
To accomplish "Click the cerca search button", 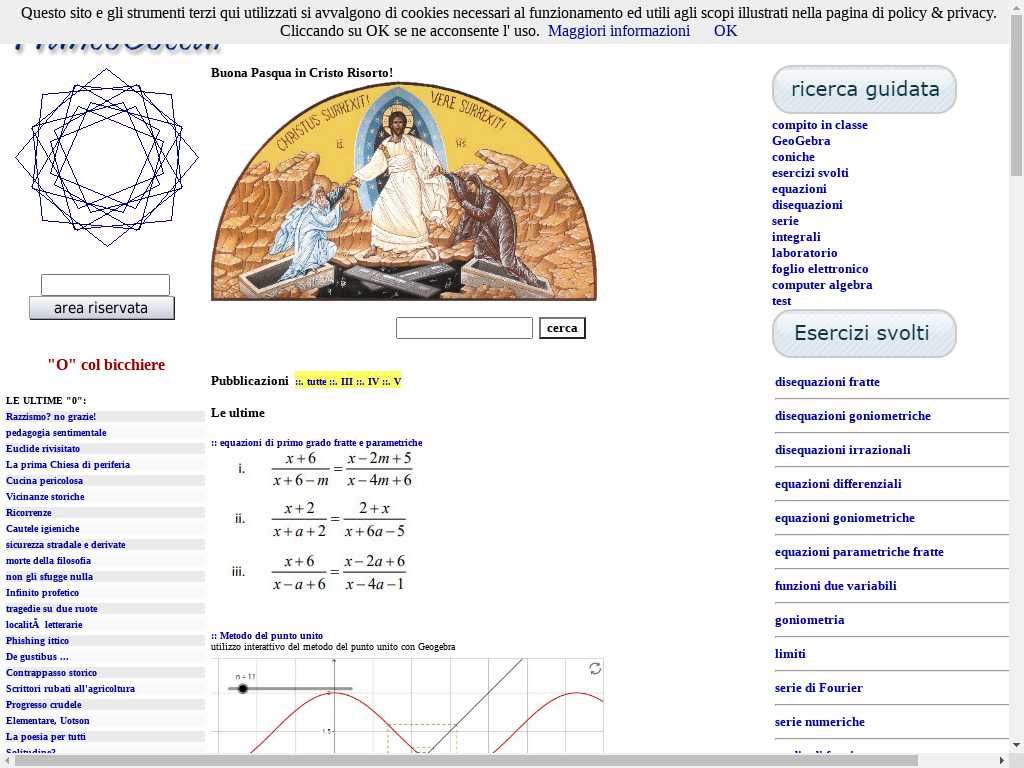I will (562, 328).
